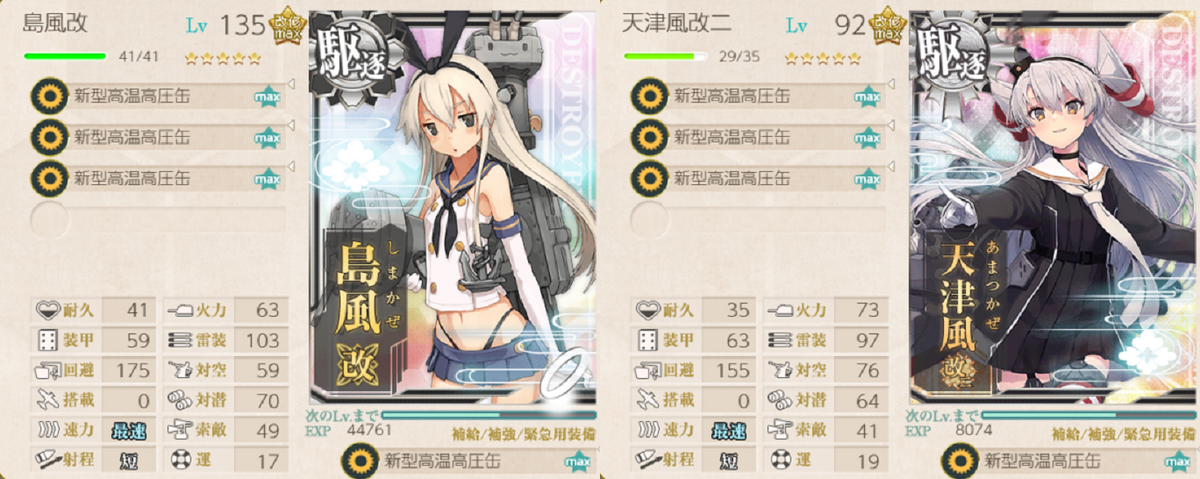
Task: Select the Amatsukaze 天津風 character card
Action: (1048, 205)
